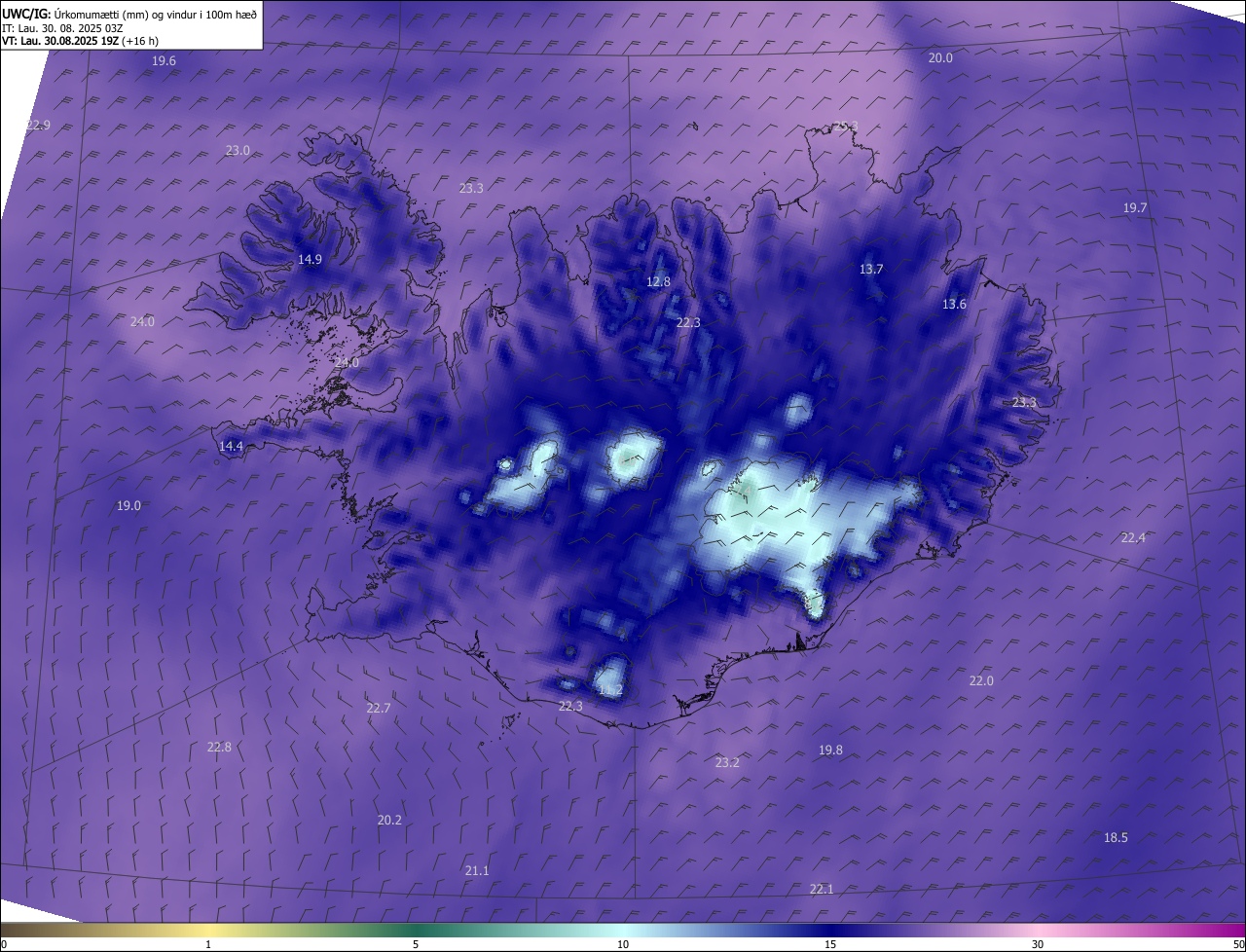Click the 1 tick on the color scale
The width and height of the screenshot is (1246, 952).
[208, 945]
